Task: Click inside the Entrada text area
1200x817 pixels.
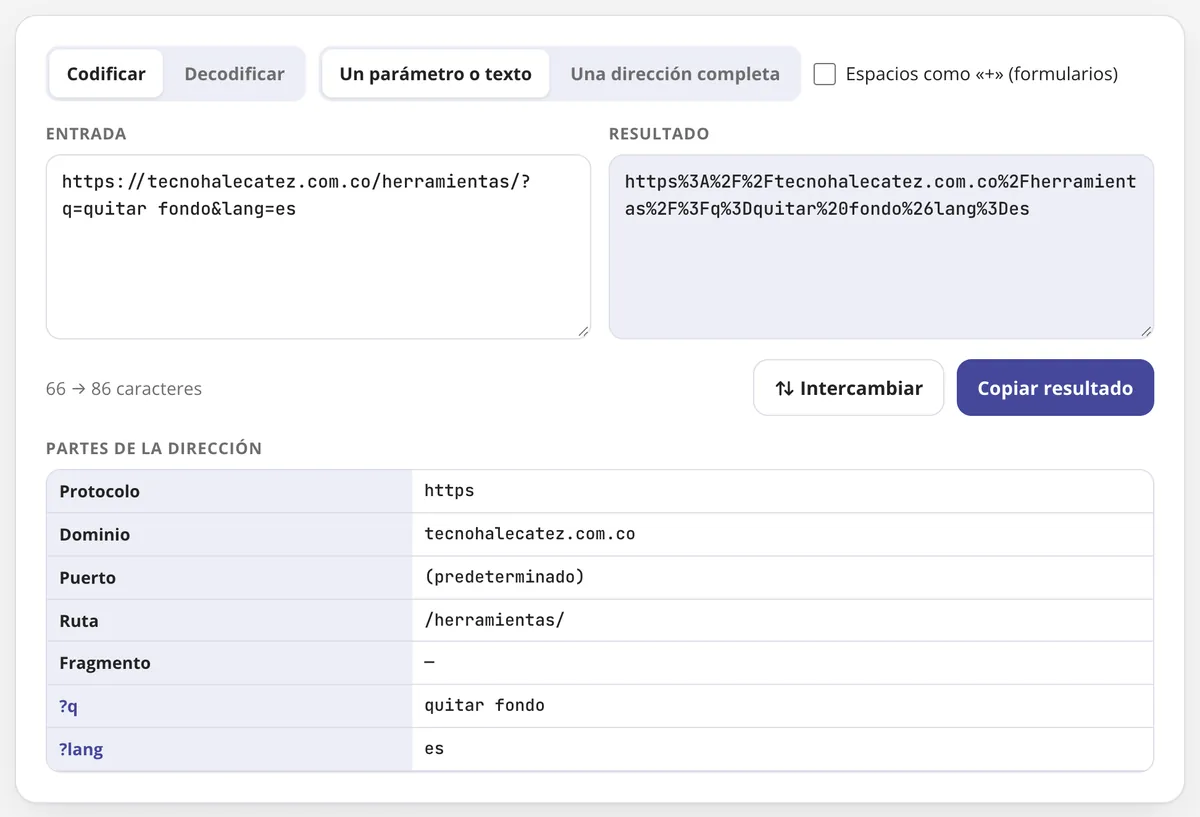Action: tap(318, 247)
